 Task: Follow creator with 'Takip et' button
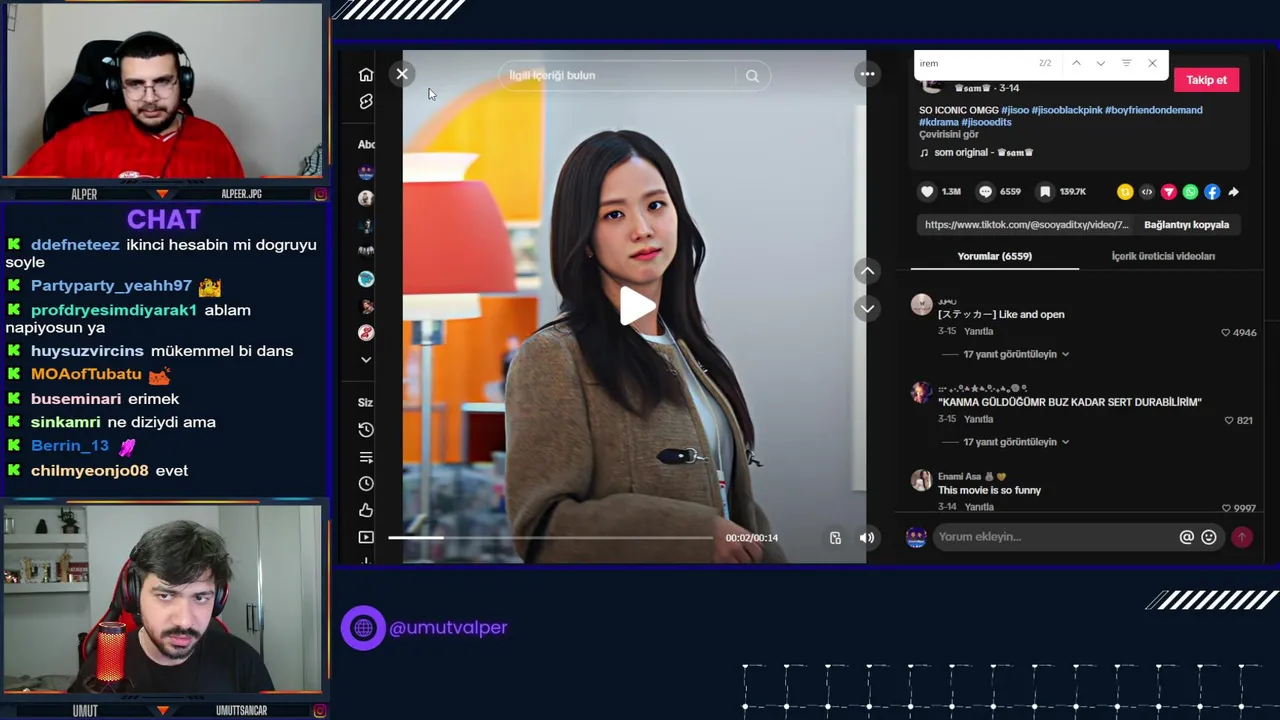click(1206, 80)
